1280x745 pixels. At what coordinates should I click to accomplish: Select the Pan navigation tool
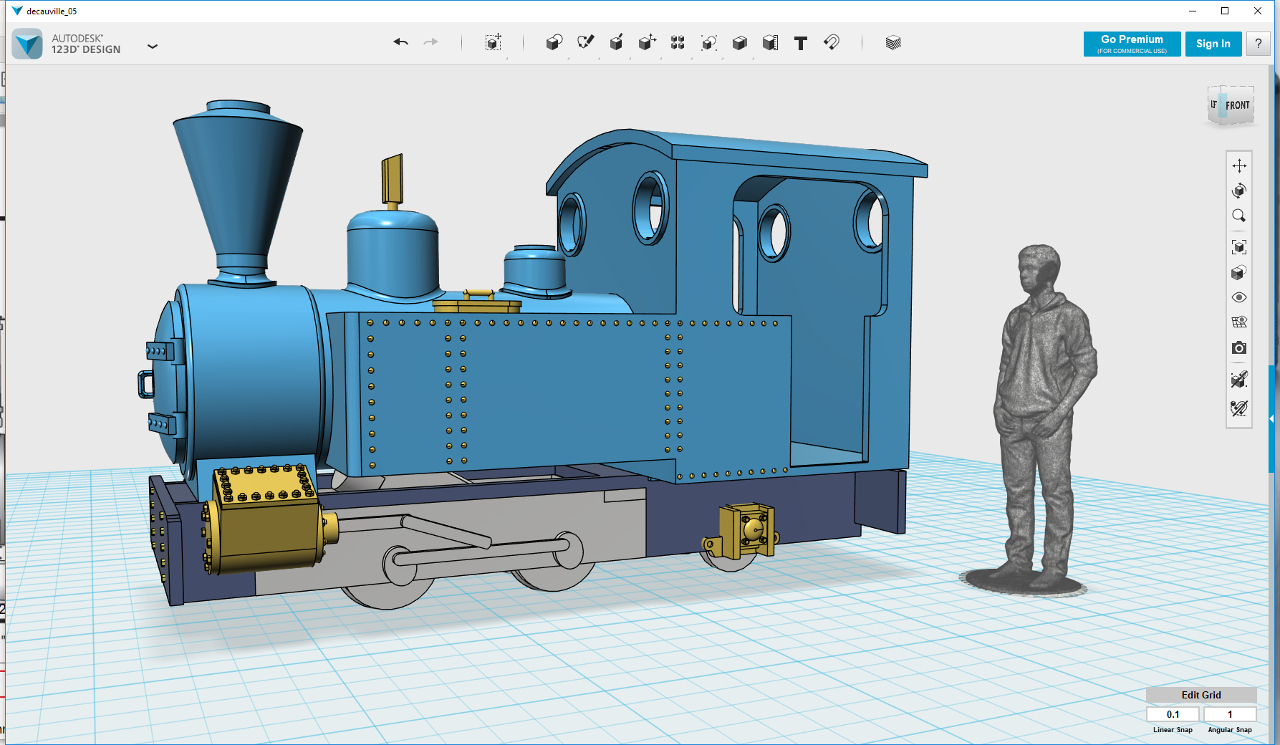pyautogui.click(x=1239, y=166)
